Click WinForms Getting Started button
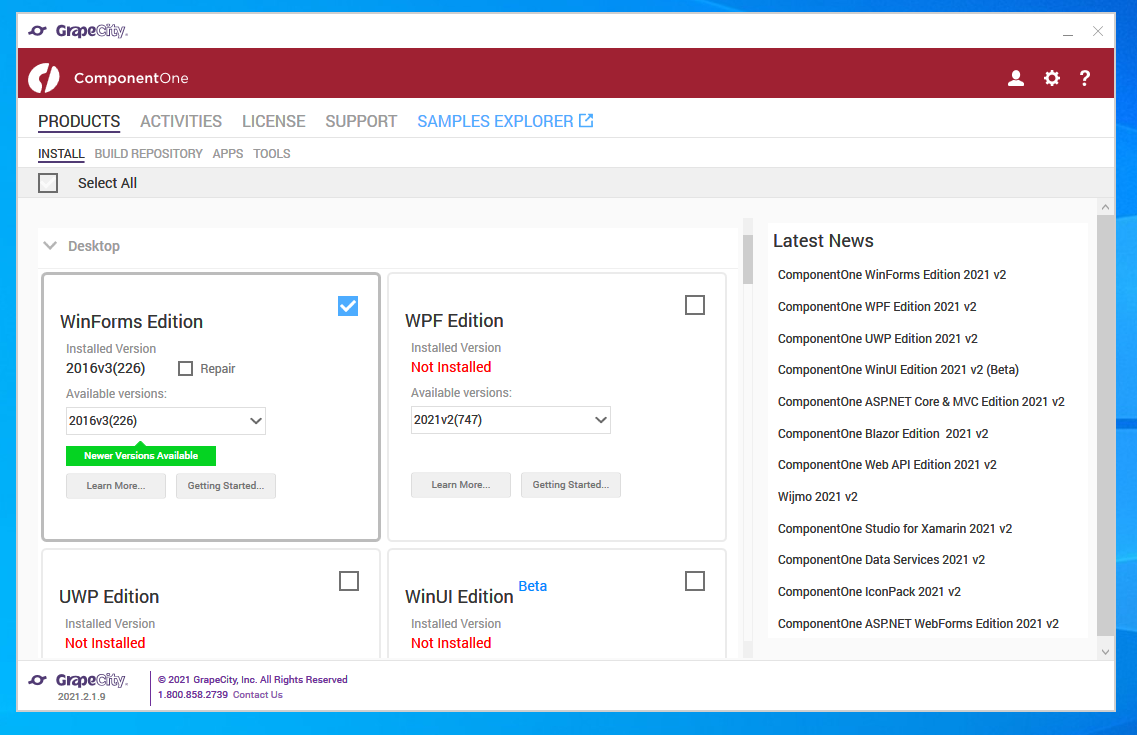The image size is (1137, 735). [x=226, y=486]
